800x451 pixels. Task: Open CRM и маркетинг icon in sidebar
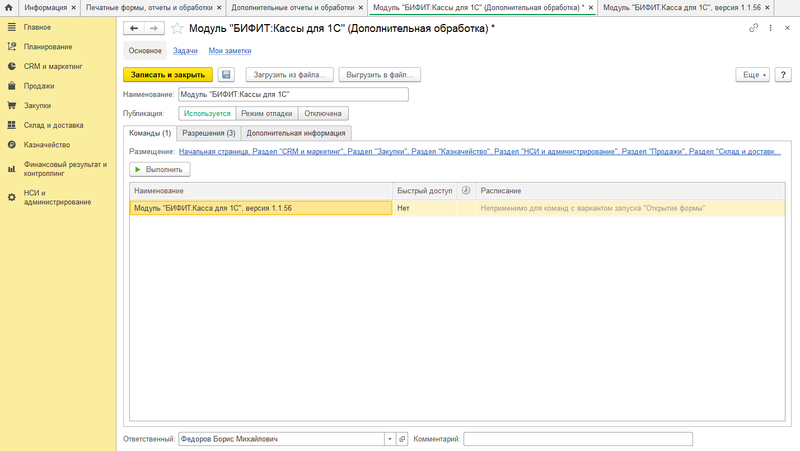(x=12, y=66)
